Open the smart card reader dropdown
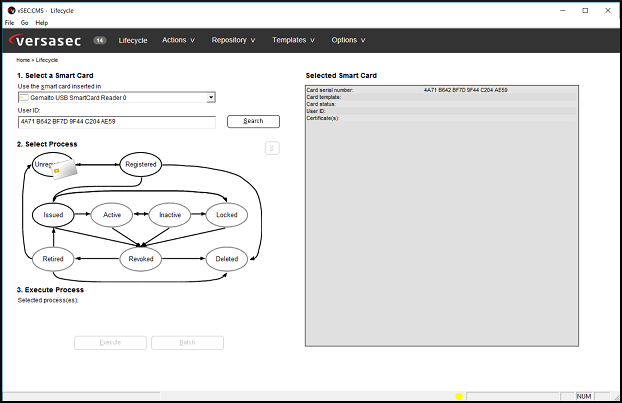Screen dimensions: 622x403 click(x=117, y=97)
